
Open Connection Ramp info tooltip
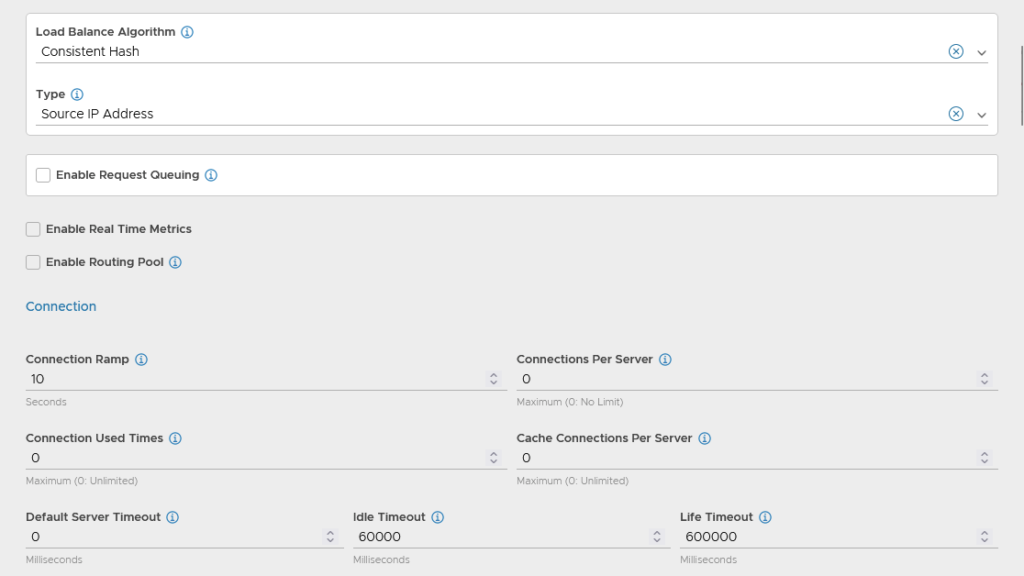point(141,360)
